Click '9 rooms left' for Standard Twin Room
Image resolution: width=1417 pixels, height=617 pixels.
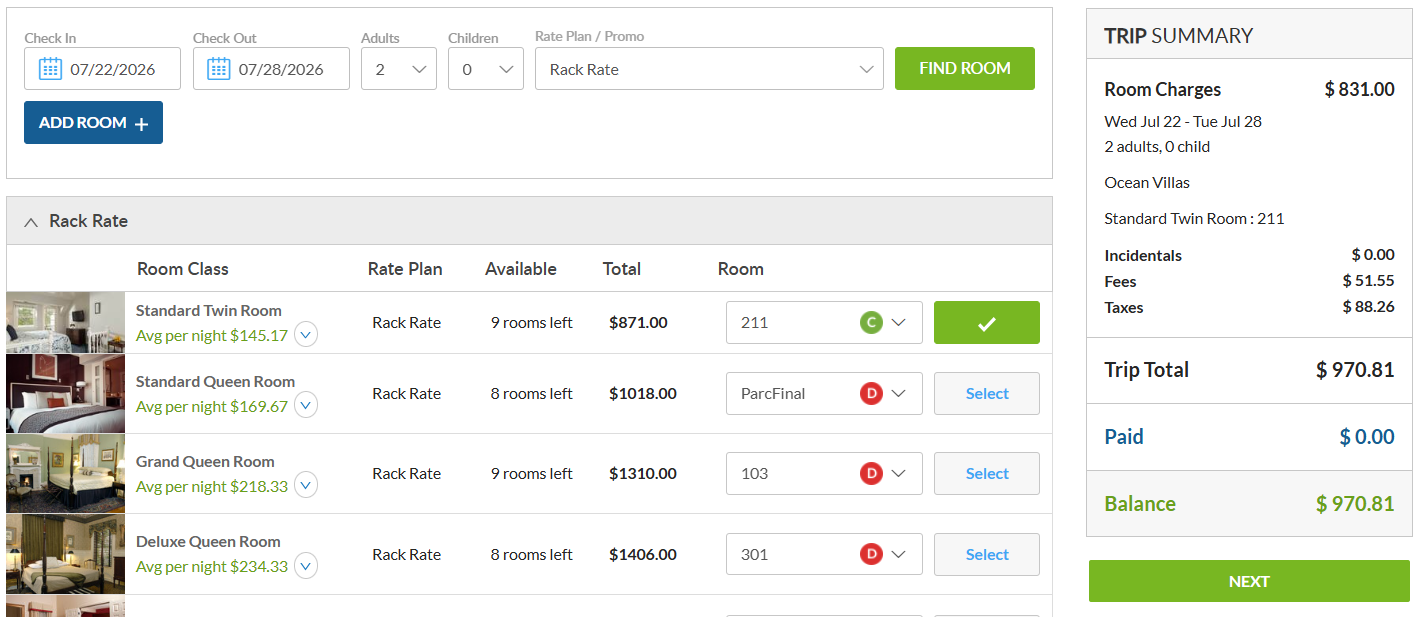[x=532, y=322]
